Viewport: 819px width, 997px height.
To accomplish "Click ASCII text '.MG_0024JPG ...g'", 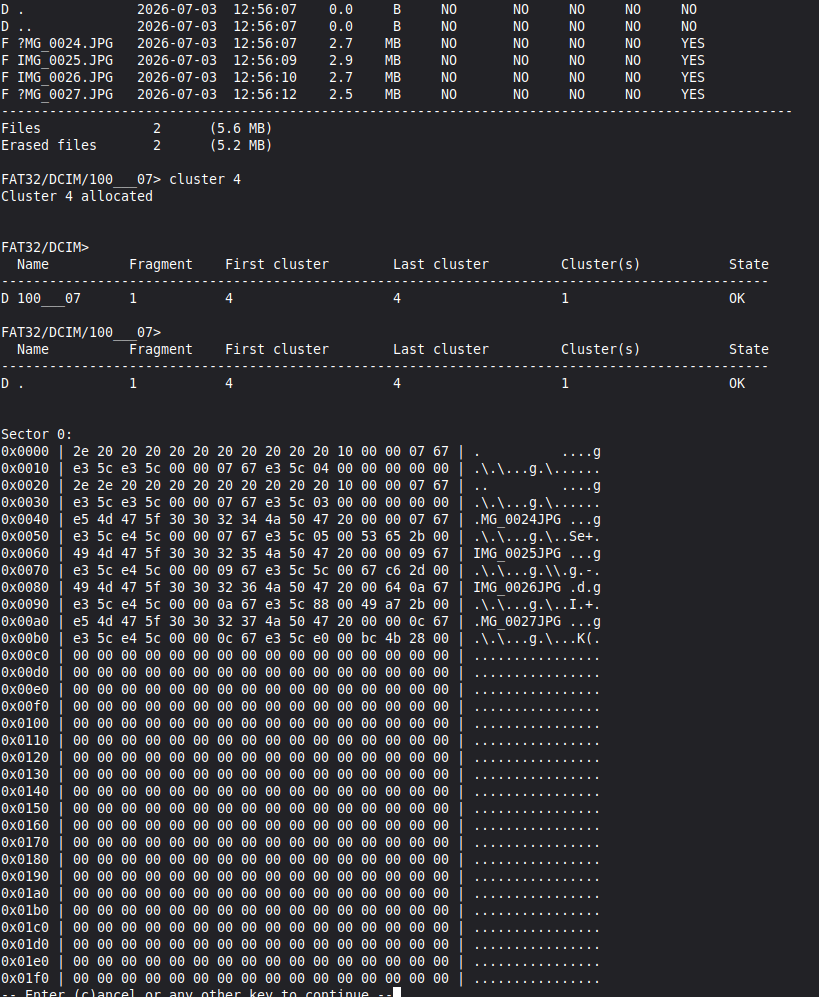I will [x=537, y=519].
